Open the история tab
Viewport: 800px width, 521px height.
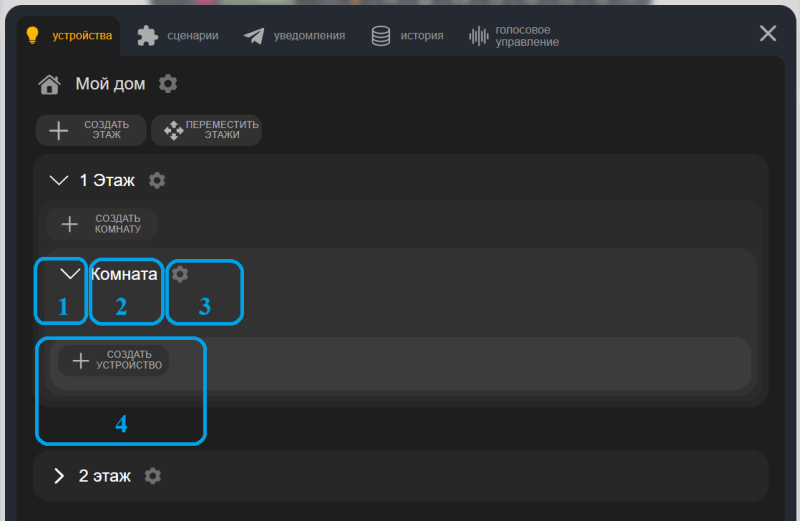407,36
